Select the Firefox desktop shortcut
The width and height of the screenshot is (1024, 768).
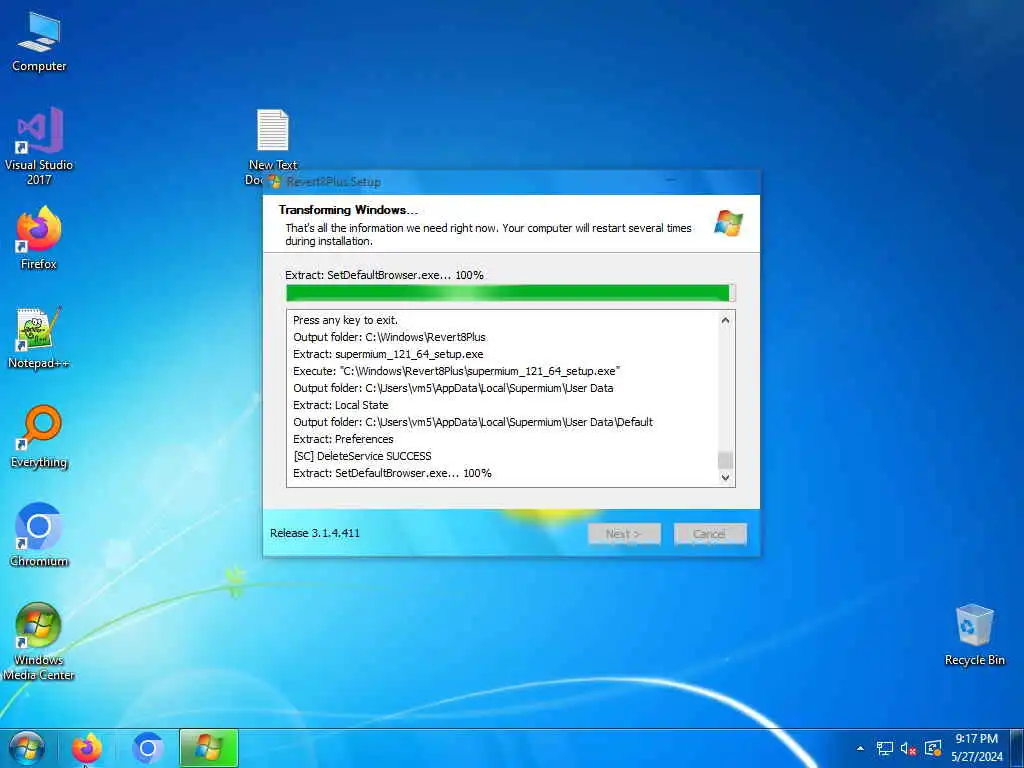[x=39, y=238]
